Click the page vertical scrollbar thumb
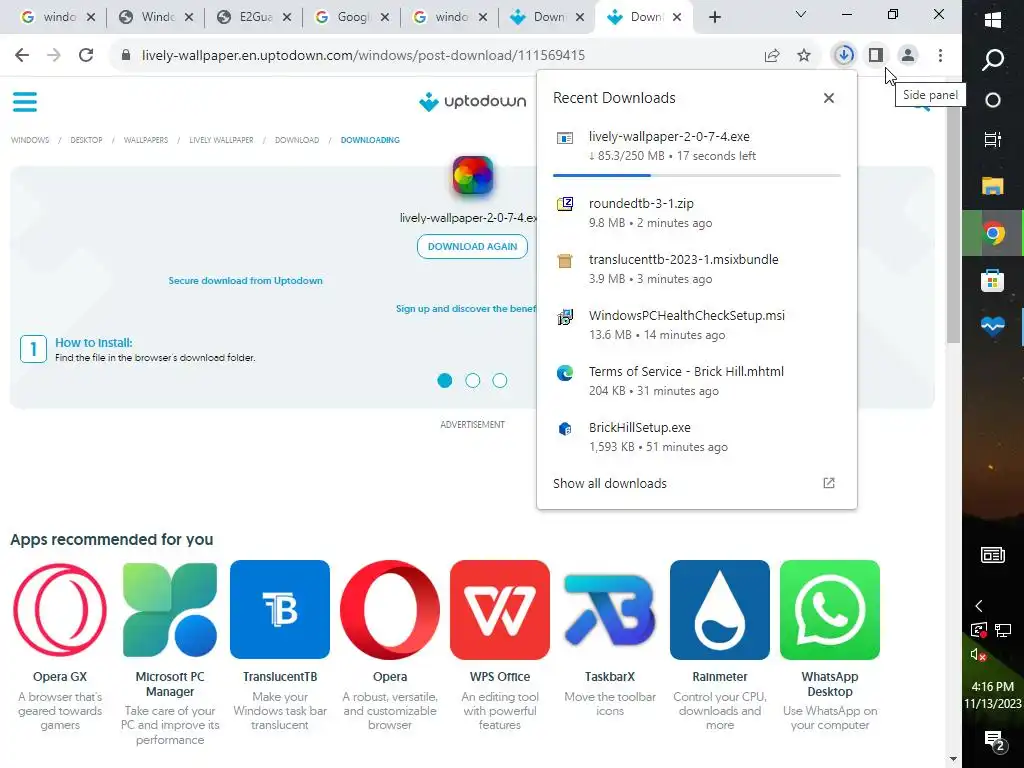The image size is (1024, 768). tap(953, 222)
